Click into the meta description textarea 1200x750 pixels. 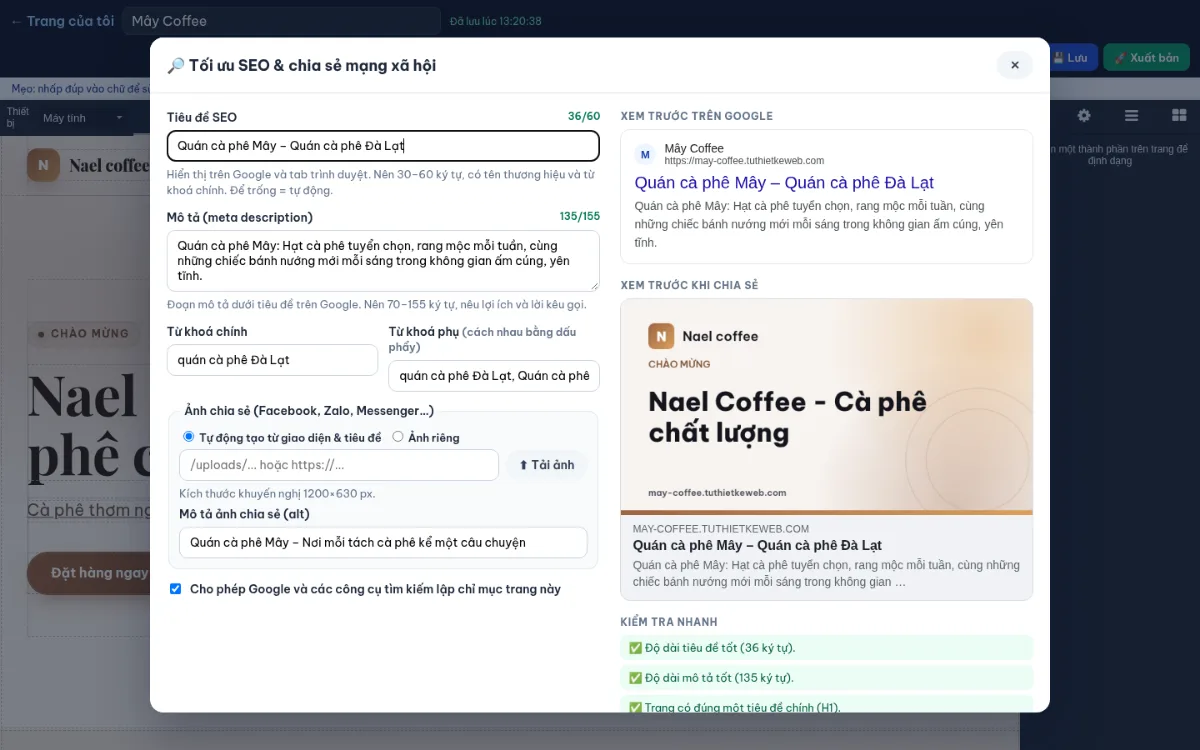[383, 261]
